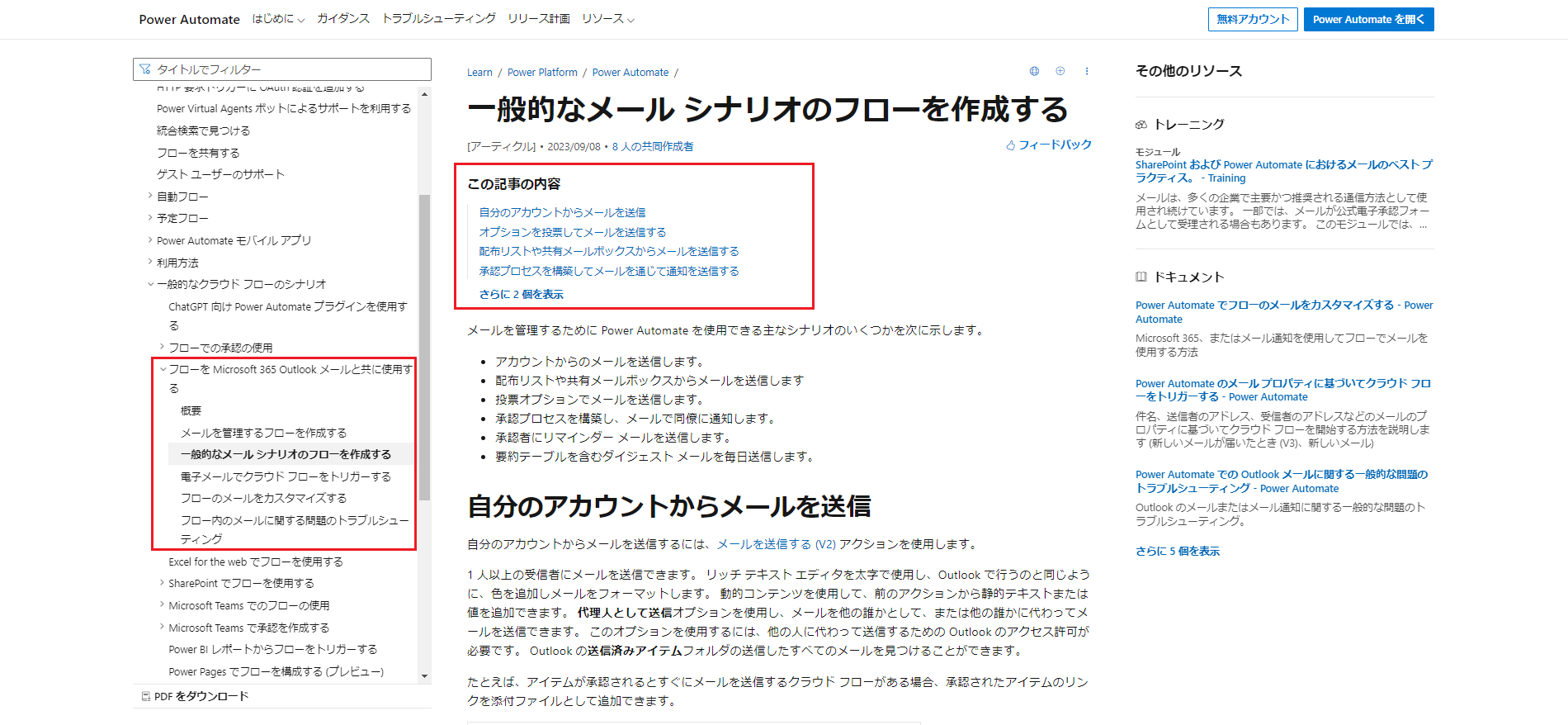This screenshot has width=1568, height=725.
Task: Select フローを共有する tree item
Action: (198, 153)
